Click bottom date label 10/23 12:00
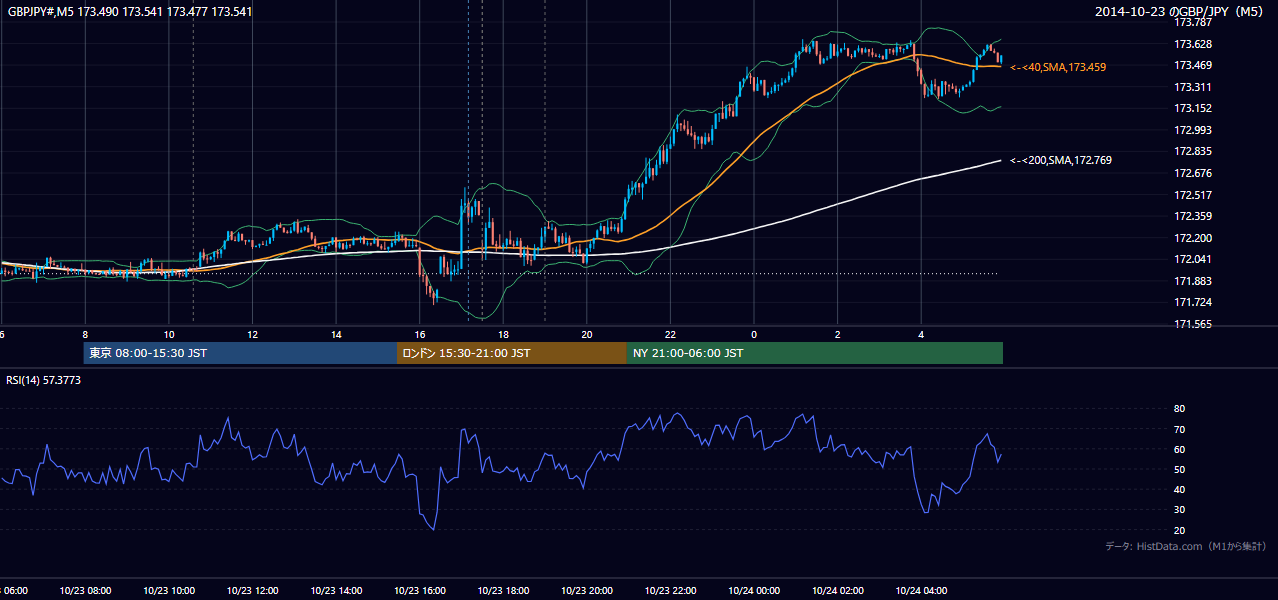This screenshot has height=600, width=1278. [253, 591]
